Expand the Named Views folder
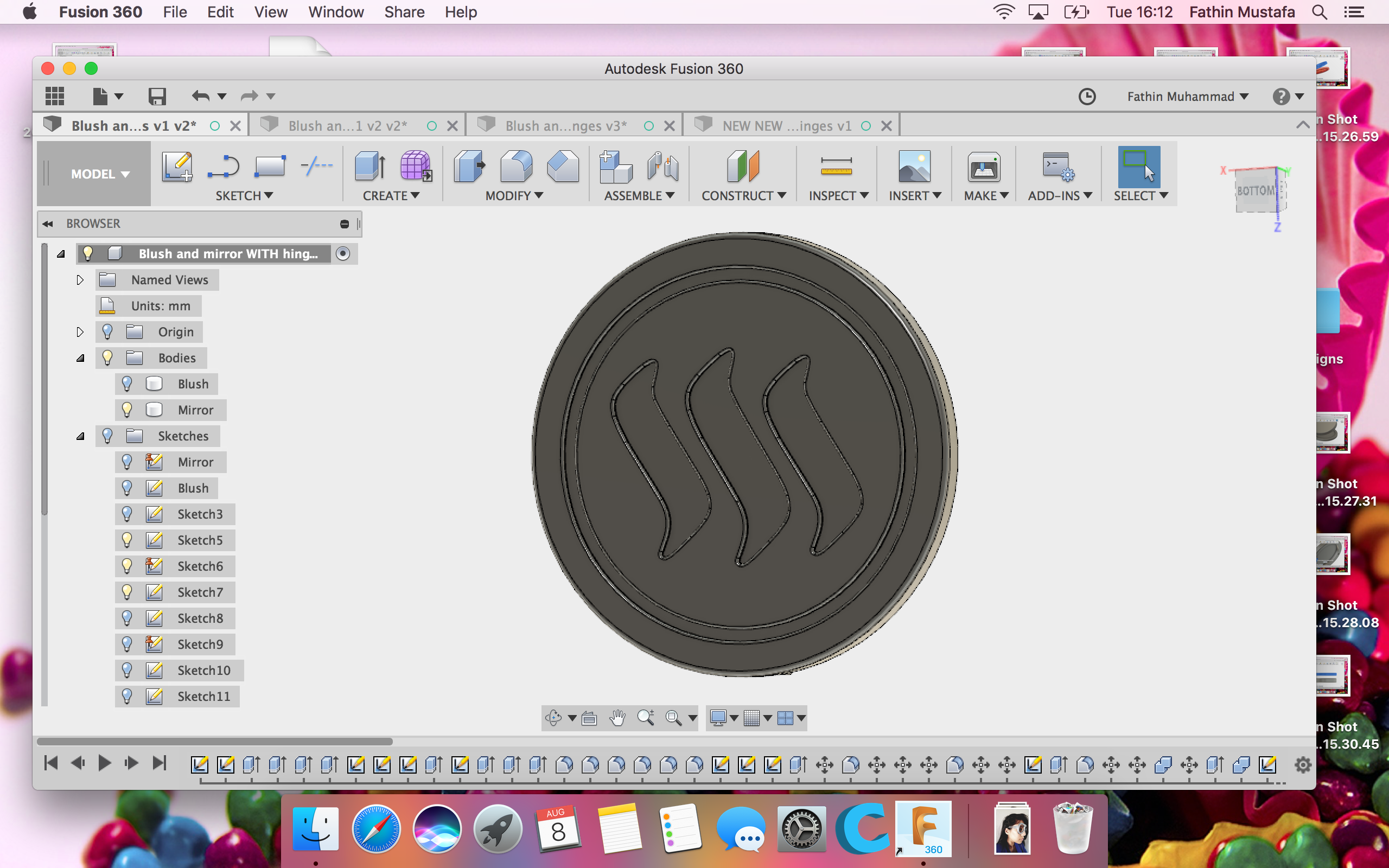This screenshot has height=868, width=1389. (80, 280)
